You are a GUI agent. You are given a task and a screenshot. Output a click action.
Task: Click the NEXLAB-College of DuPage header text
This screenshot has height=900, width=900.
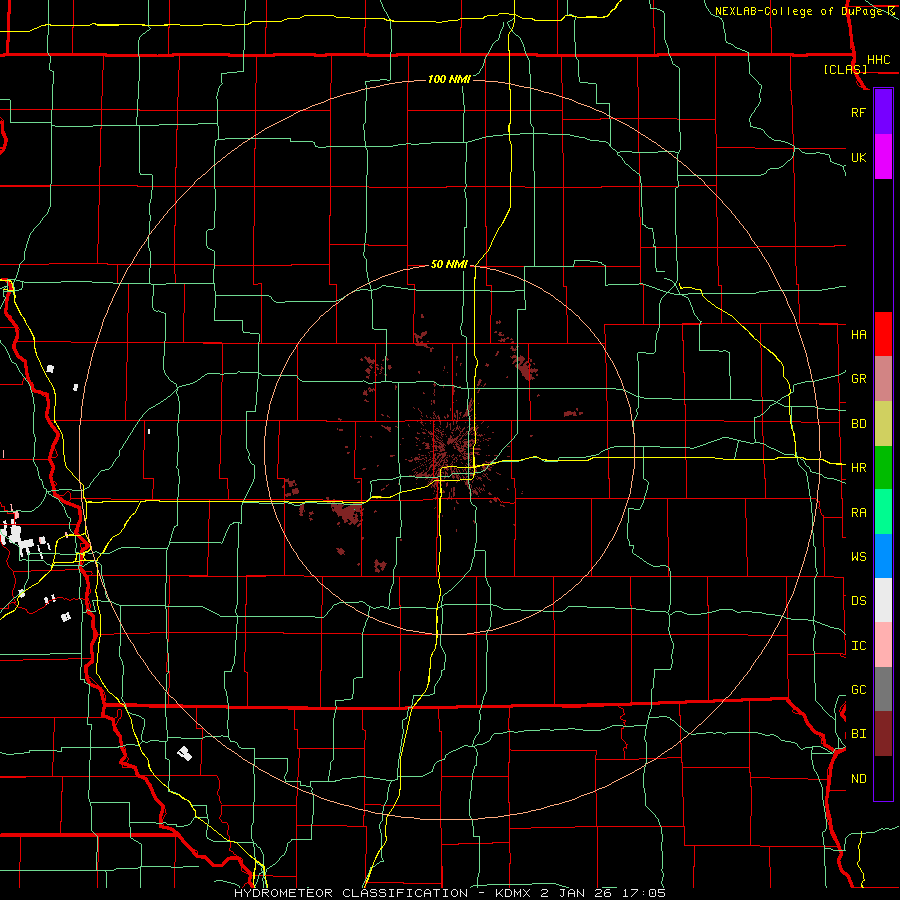pos(799,11)
